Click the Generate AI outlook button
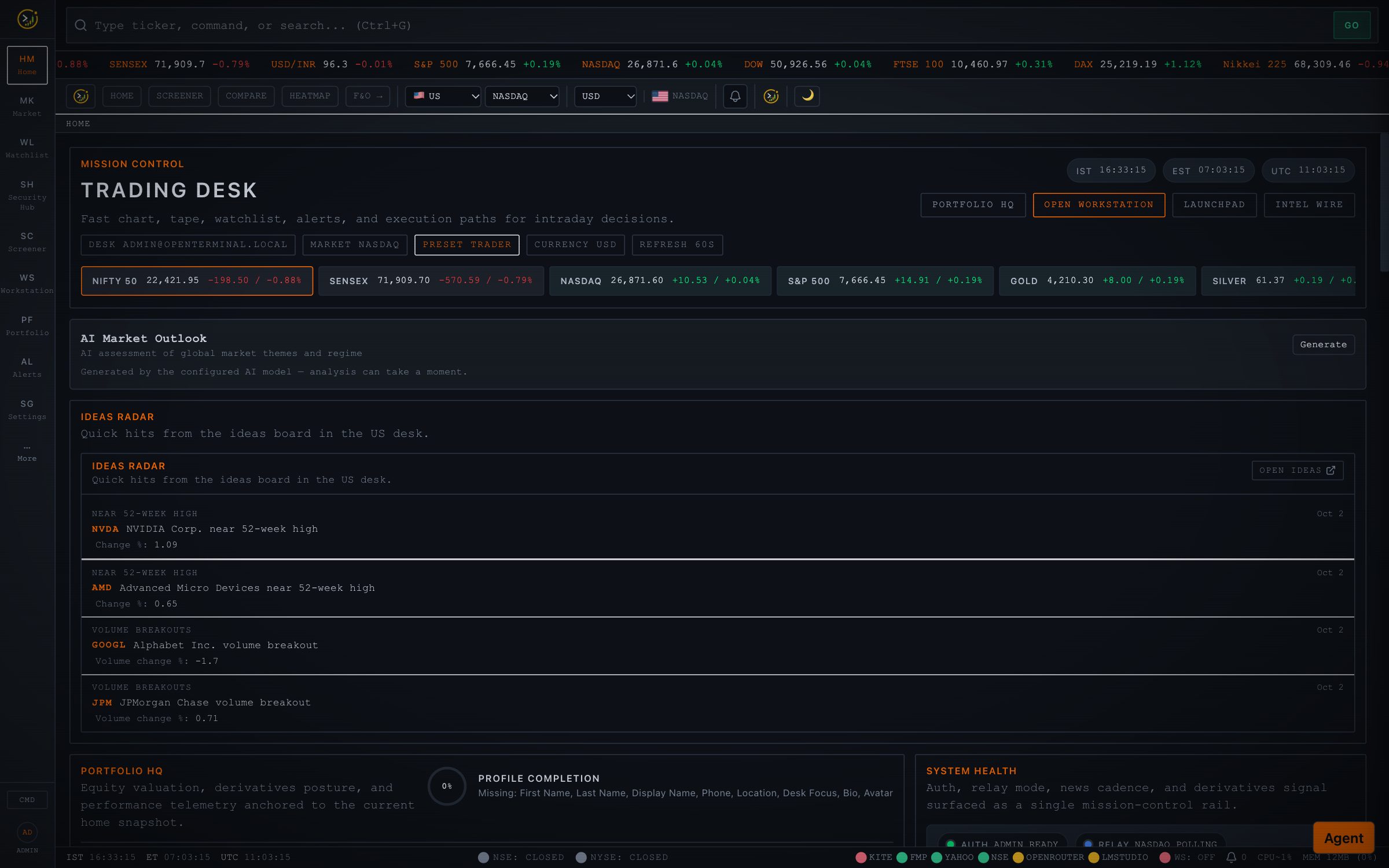This screenshot has width=1389, height=868. coord(1323,344)
